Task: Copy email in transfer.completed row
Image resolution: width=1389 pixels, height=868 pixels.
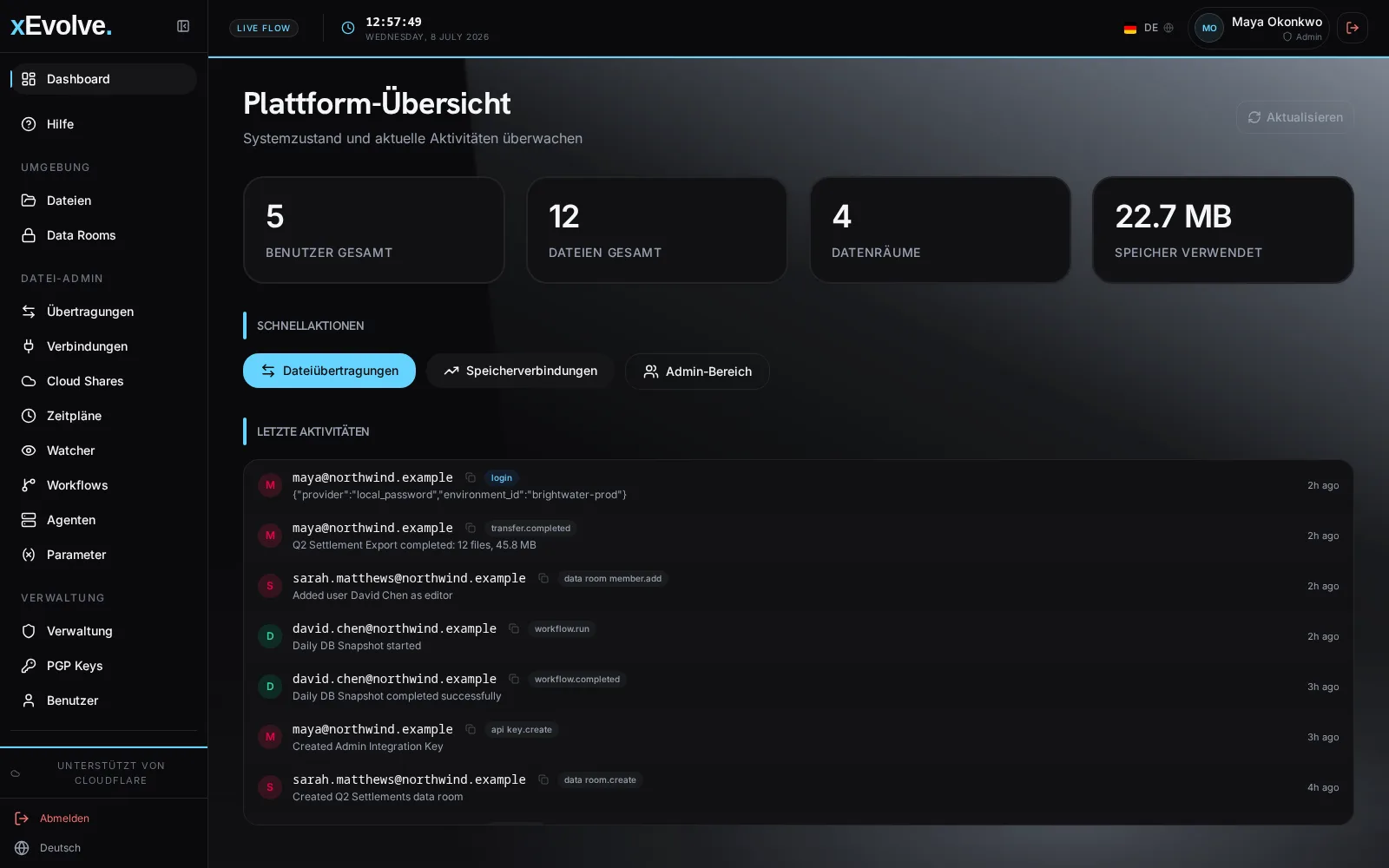Action: coord(471,528)
